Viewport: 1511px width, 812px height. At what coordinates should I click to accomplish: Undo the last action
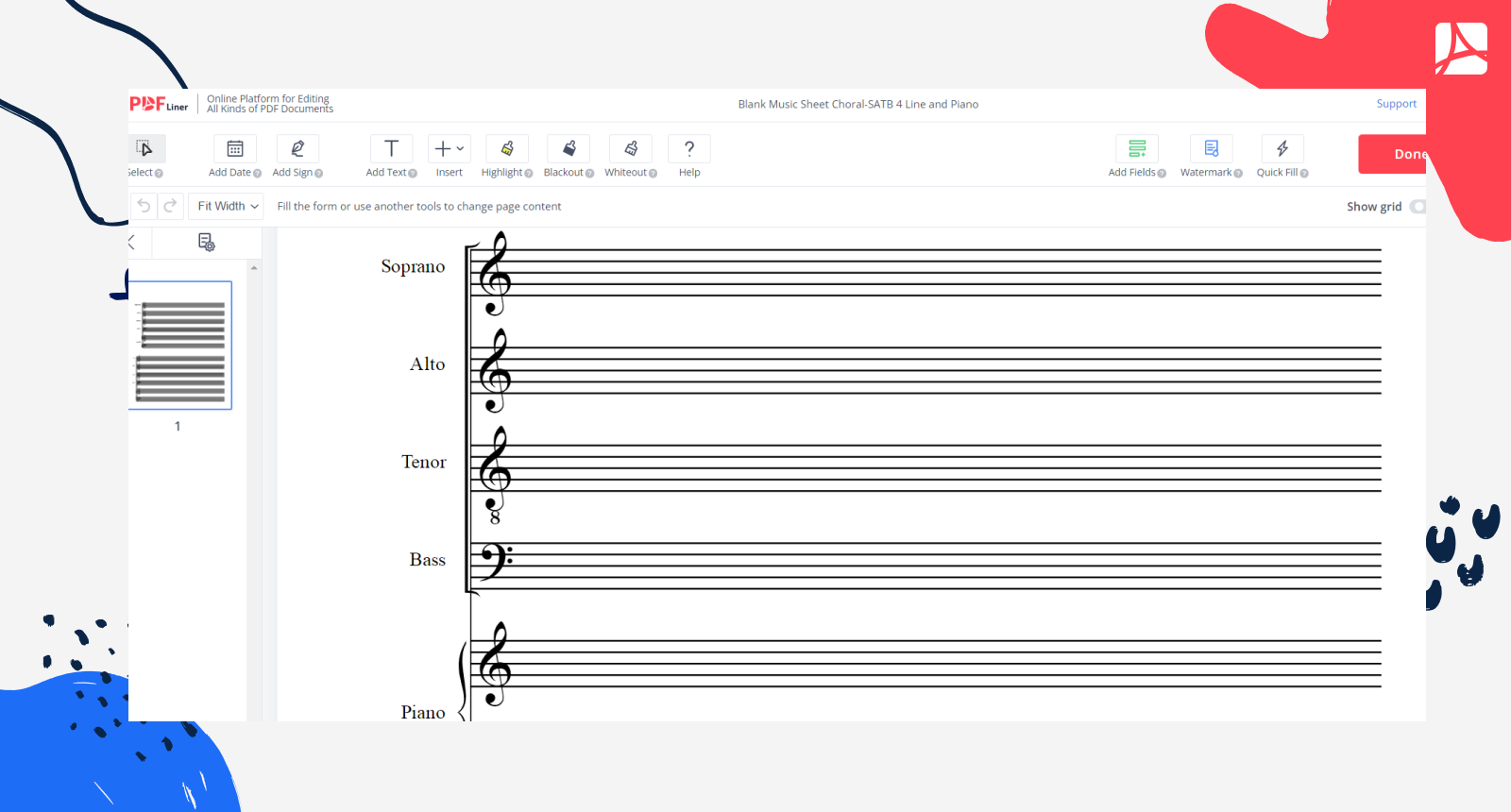click(x=144, y=206)
